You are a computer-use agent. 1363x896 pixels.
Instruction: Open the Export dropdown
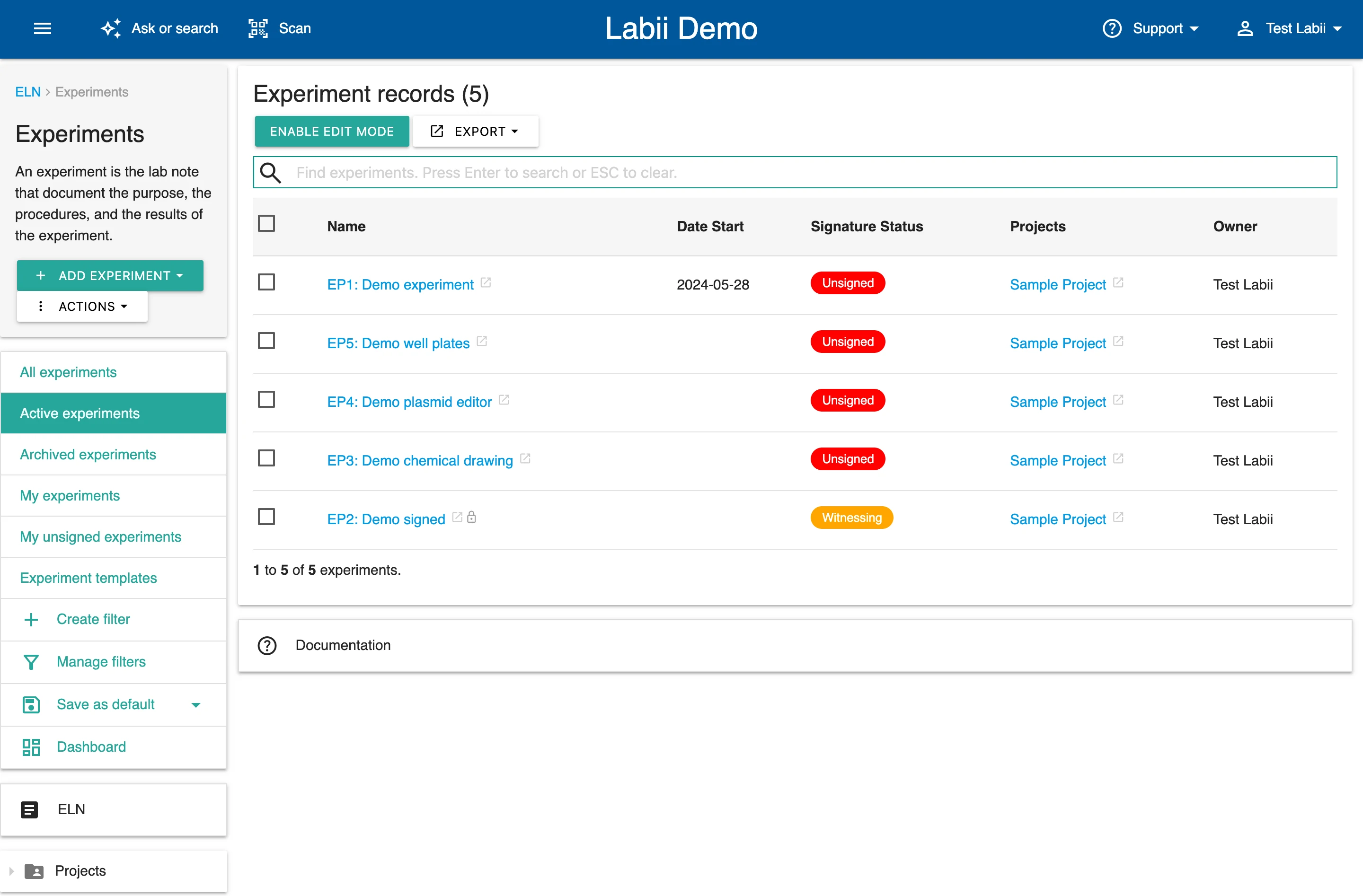click(x=475, y=131)
